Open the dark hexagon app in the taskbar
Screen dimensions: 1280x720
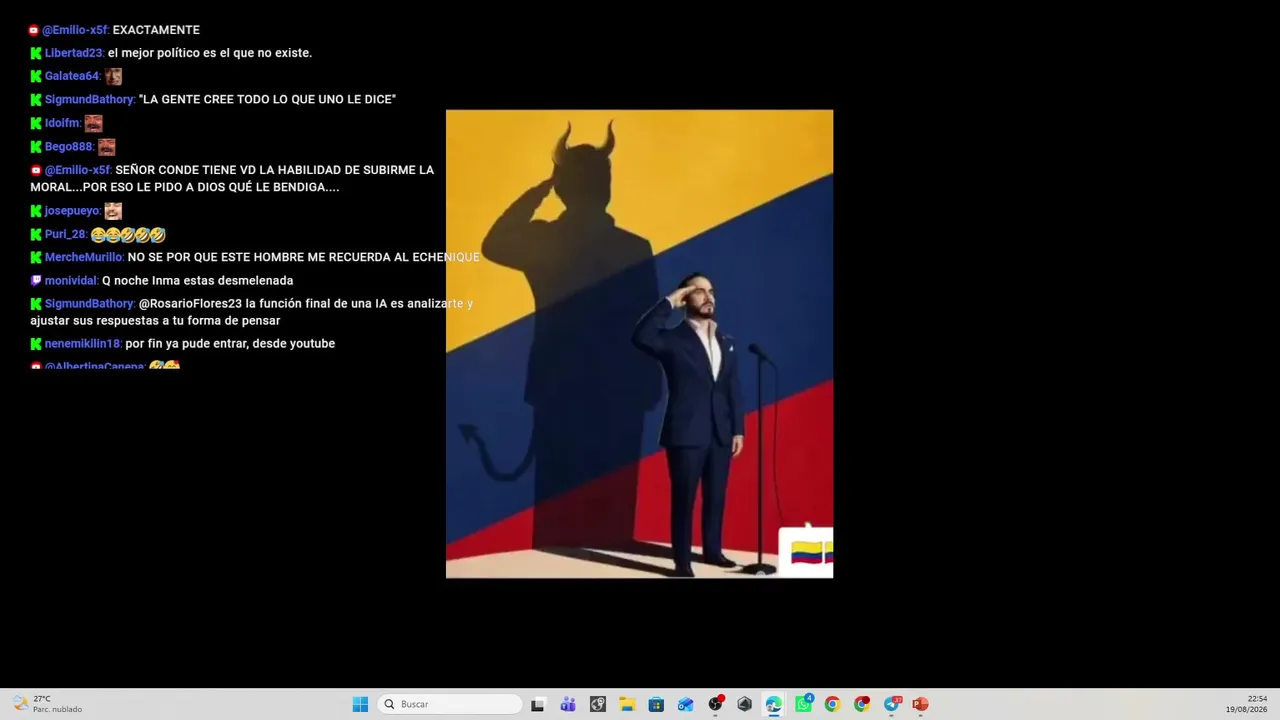pyautogui.click(x=744, y=704)
